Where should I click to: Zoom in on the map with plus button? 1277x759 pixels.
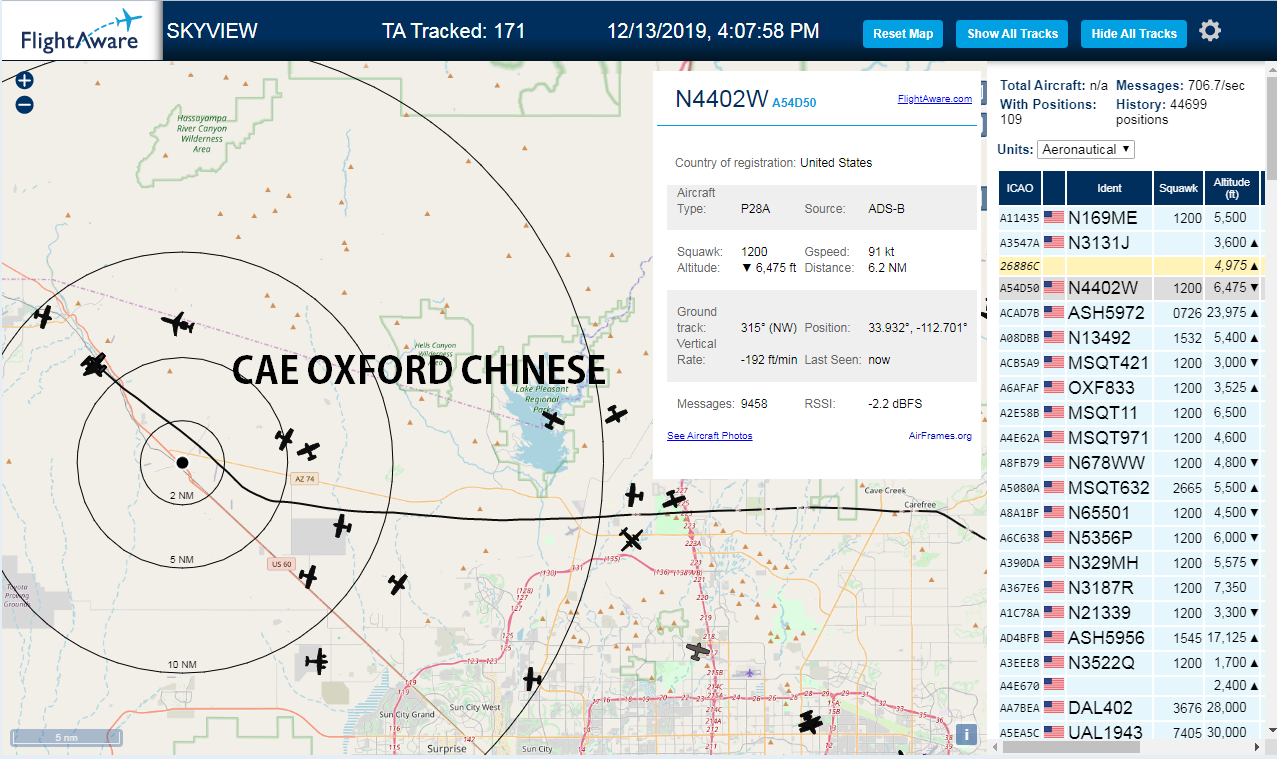click(x=25, y=81)
